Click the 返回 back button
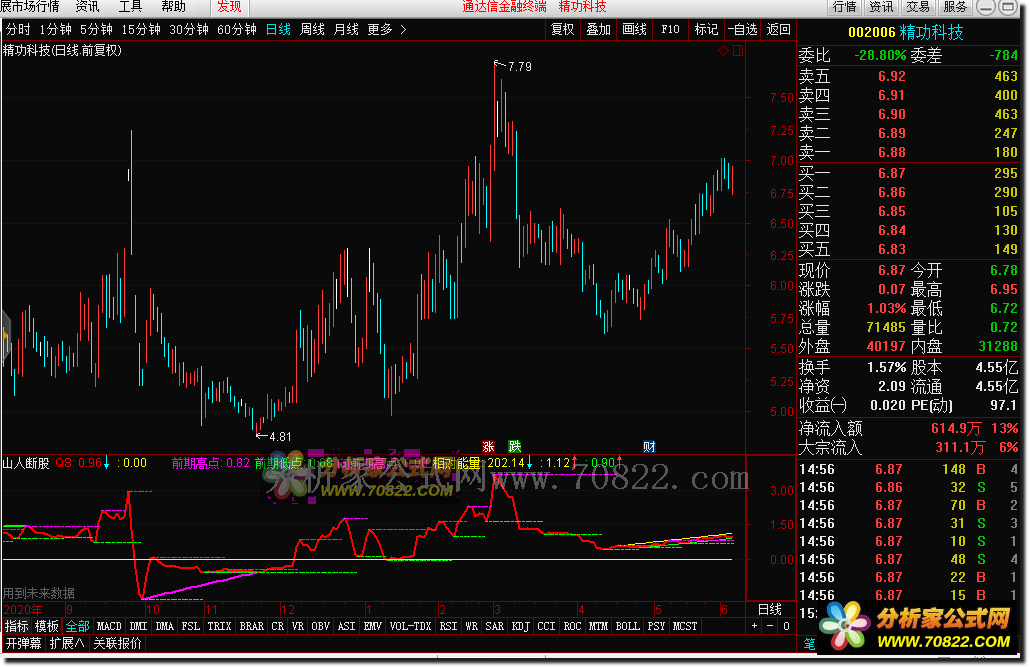This screenshot has width=1030, height=667. click(x=778, y=30)
